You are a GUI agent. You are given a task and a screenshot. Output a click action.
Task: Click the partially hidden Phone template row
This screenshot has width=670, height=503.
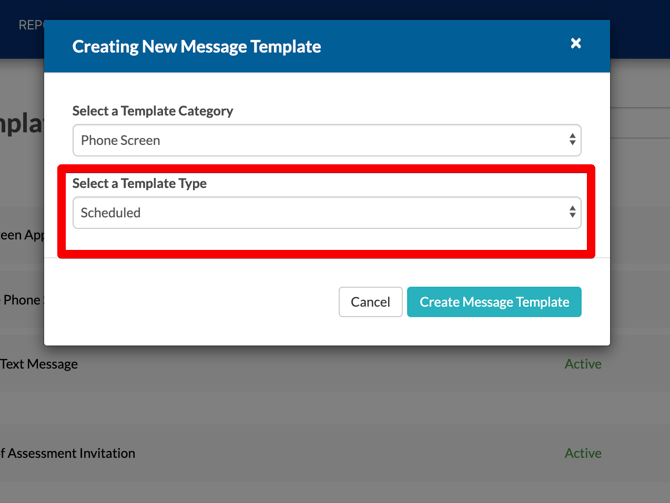point(21,300)
